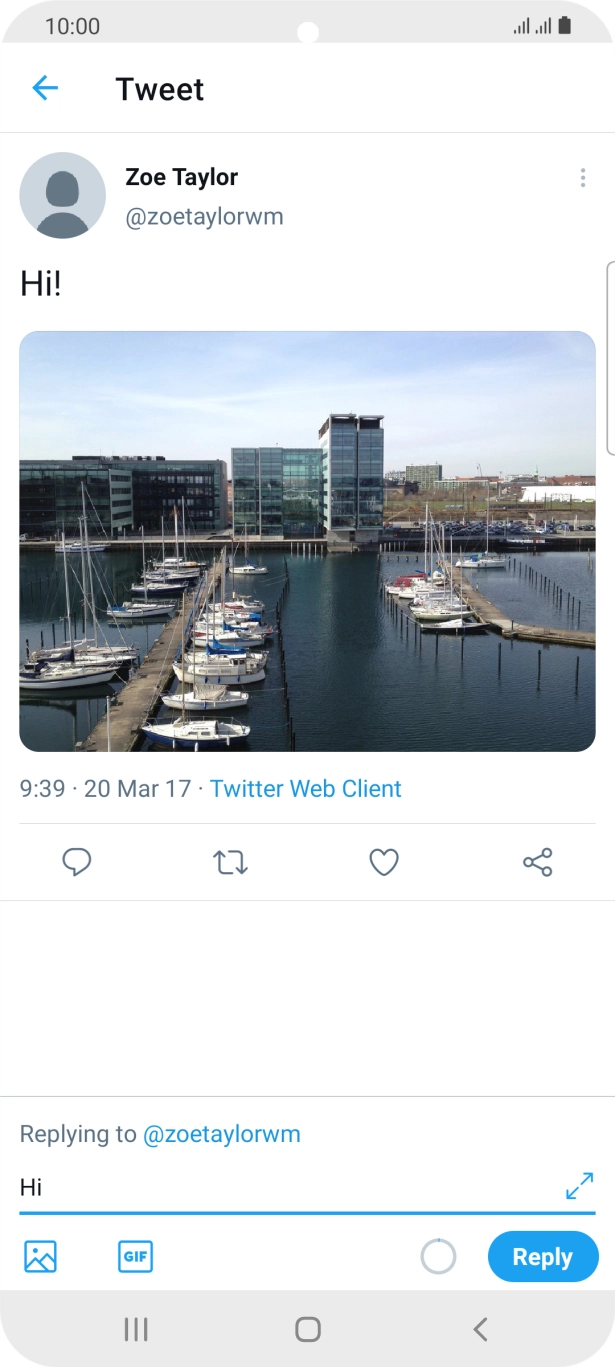Tap the character count progress circle
Screen dimensions: 615x1367
point(438,1256)
